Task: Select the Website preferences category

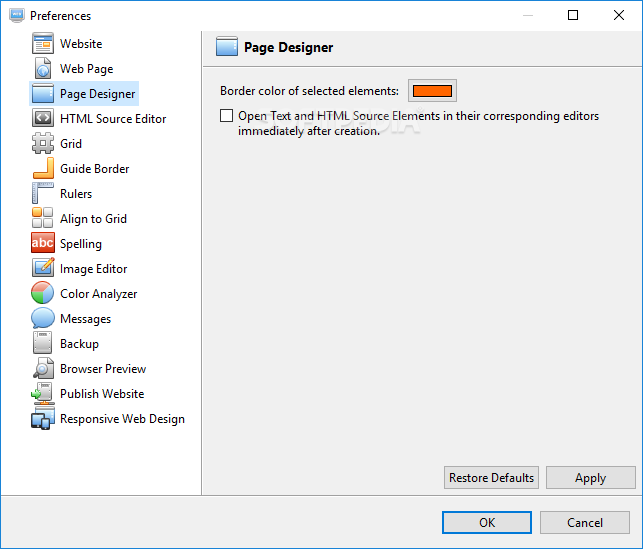Action: (x=81, y=43)
